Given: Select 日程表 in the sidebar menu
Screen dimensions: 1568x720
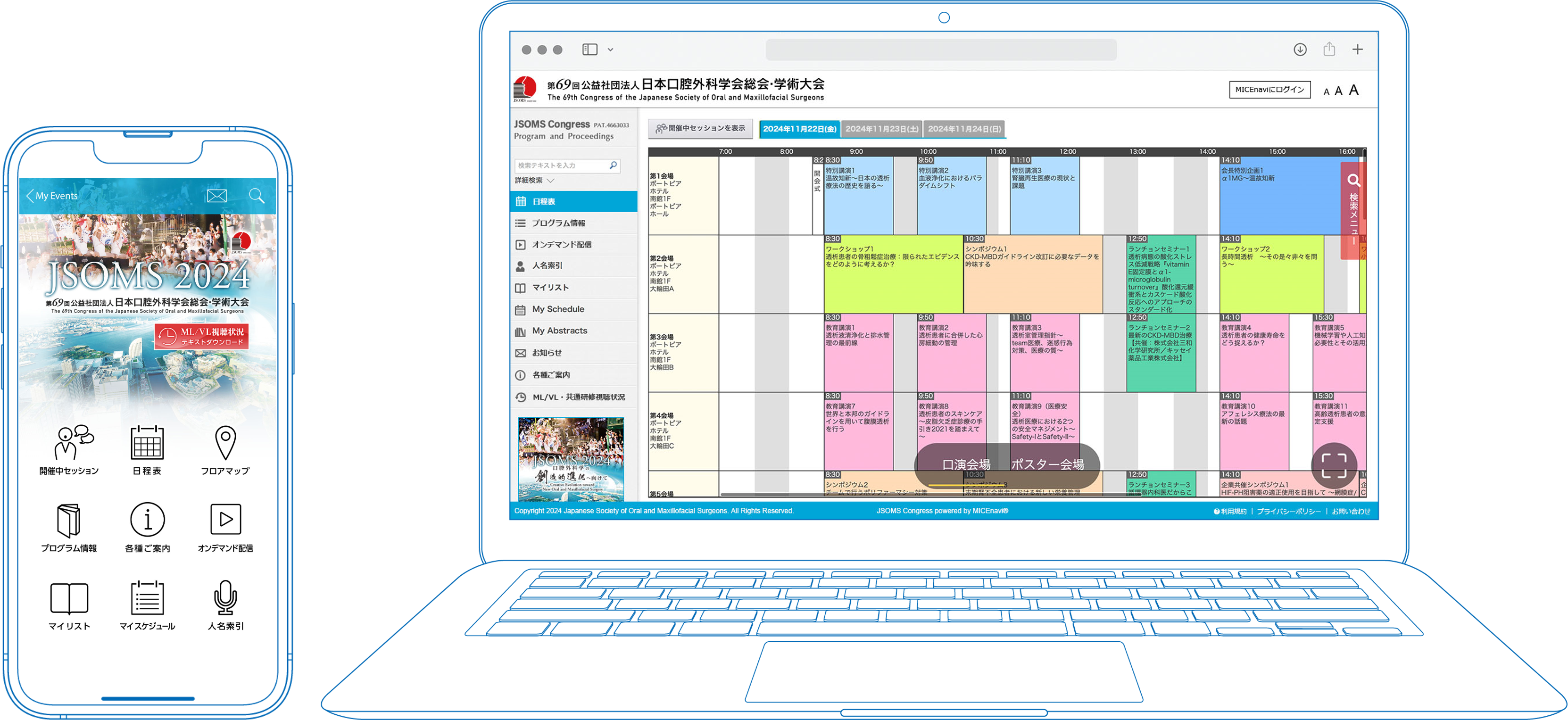Looking at the screenshot, I should click(x=573, y=201).
